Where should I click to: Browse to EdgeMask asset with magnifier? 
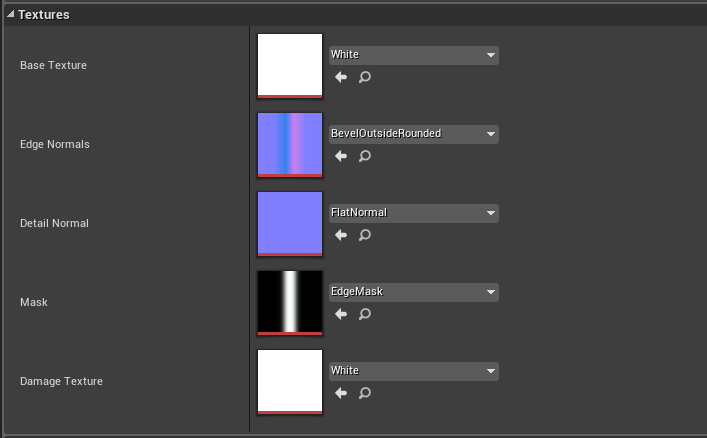tap(365, 314)
